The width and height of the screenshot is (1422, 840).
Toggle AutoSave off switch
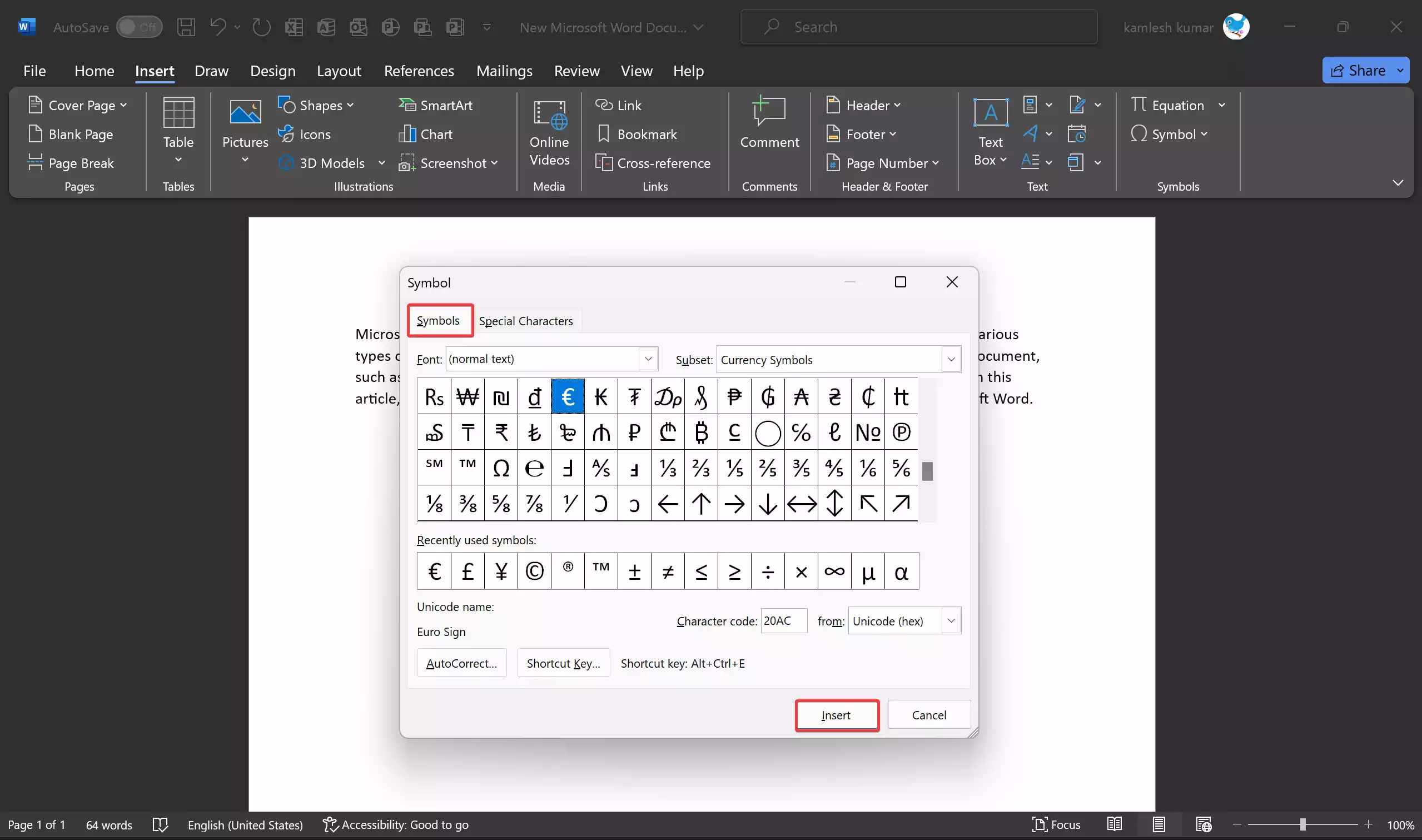(x=139, y=27)
